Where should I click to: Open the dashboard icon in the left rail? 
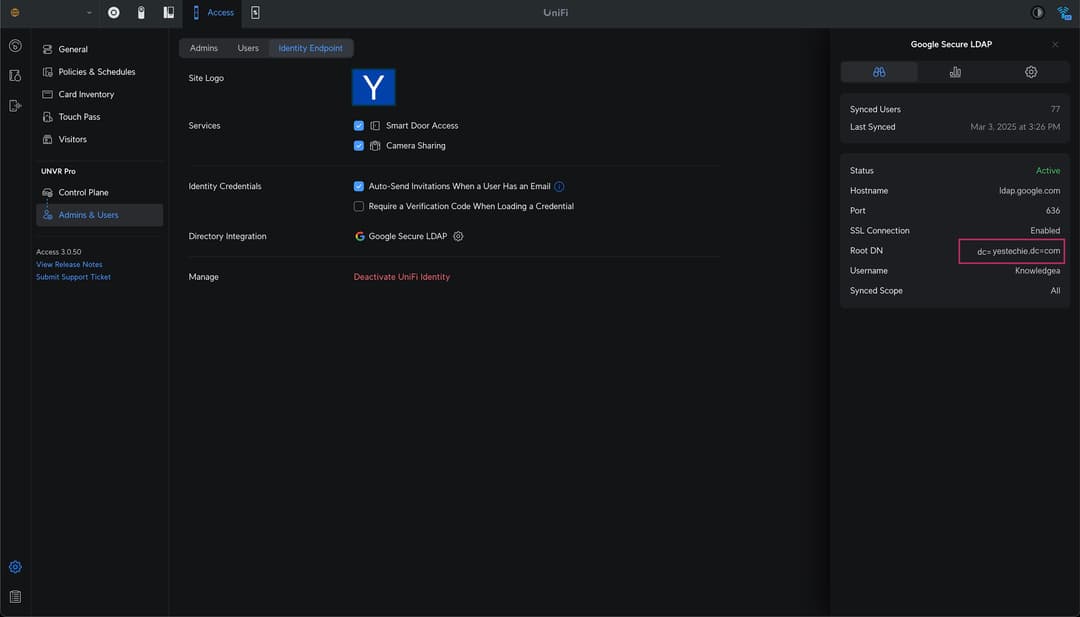pyautogui.click(x=15, y=46)
